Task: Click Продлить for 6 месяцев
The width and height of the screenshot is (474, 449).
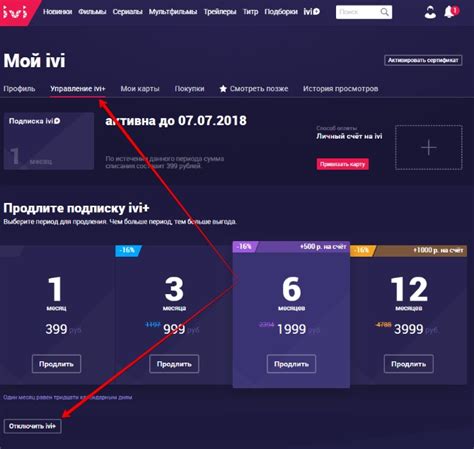Action: point(291,364)
